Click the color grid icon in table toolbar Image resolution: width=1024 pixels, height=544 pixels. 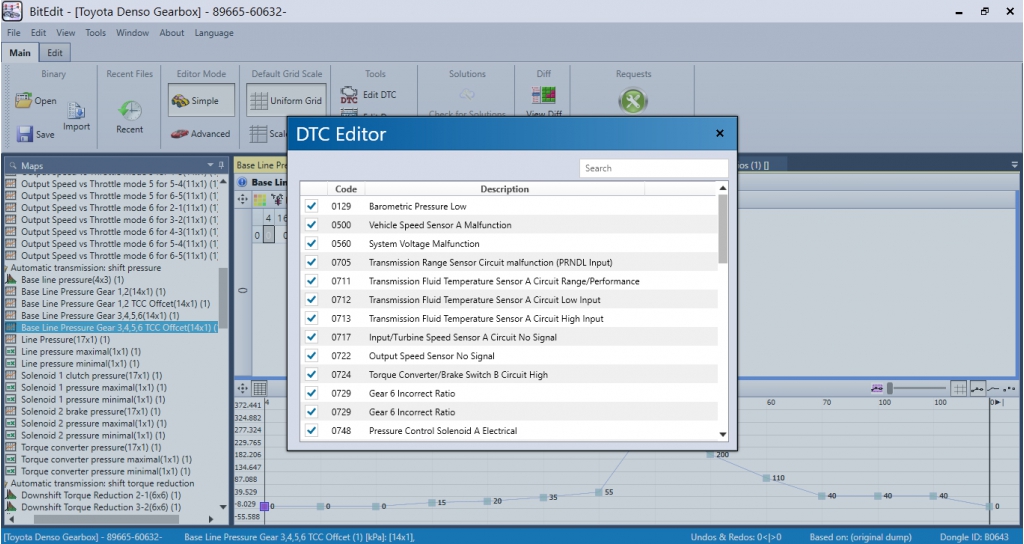pos(260,199)
